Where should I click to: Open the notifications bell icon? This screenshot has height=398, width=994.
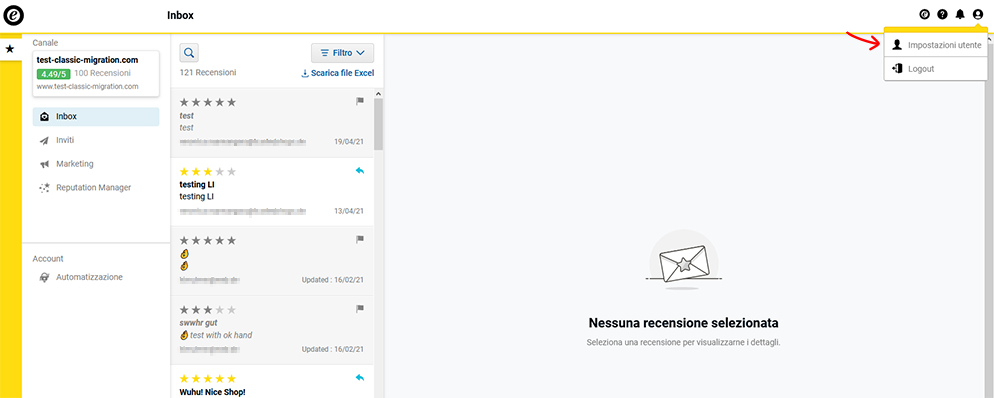960,15
